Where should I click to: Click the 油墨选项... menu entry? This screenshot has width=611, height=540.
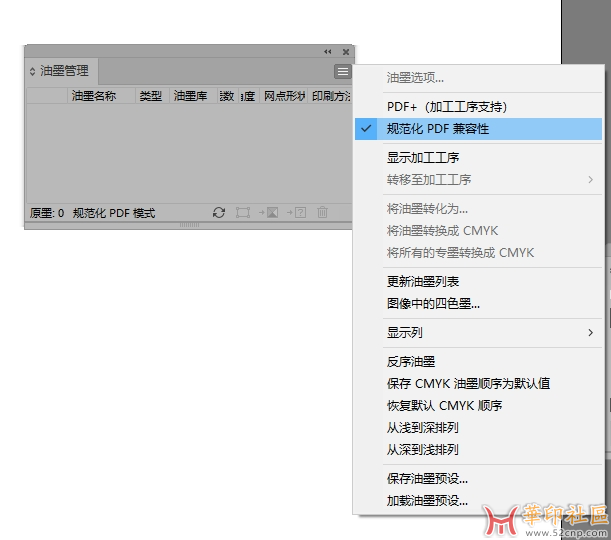coord(479,78)
